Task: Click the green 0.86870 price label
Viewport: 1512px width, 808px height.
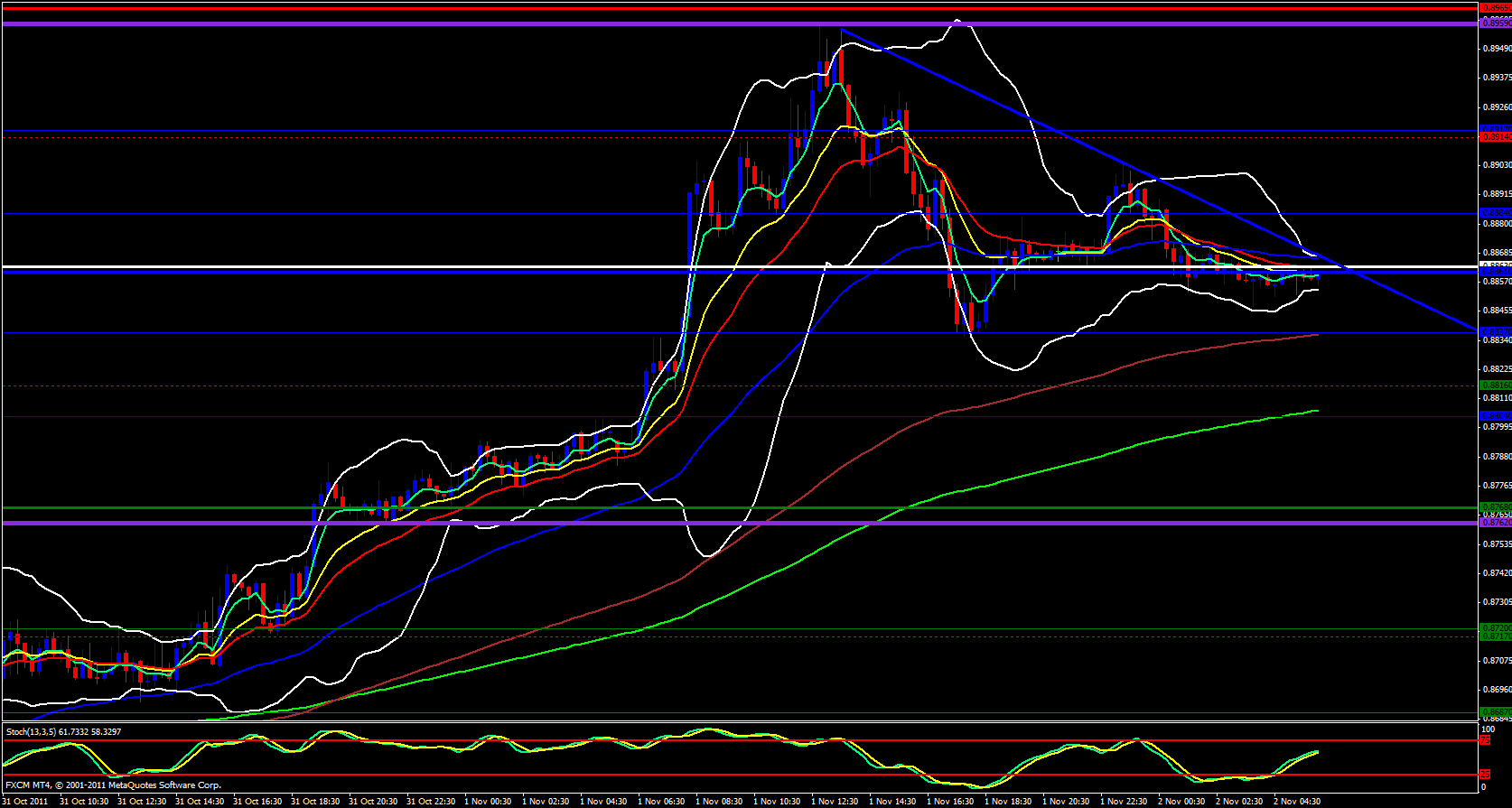Action: tap(1495, 712)
